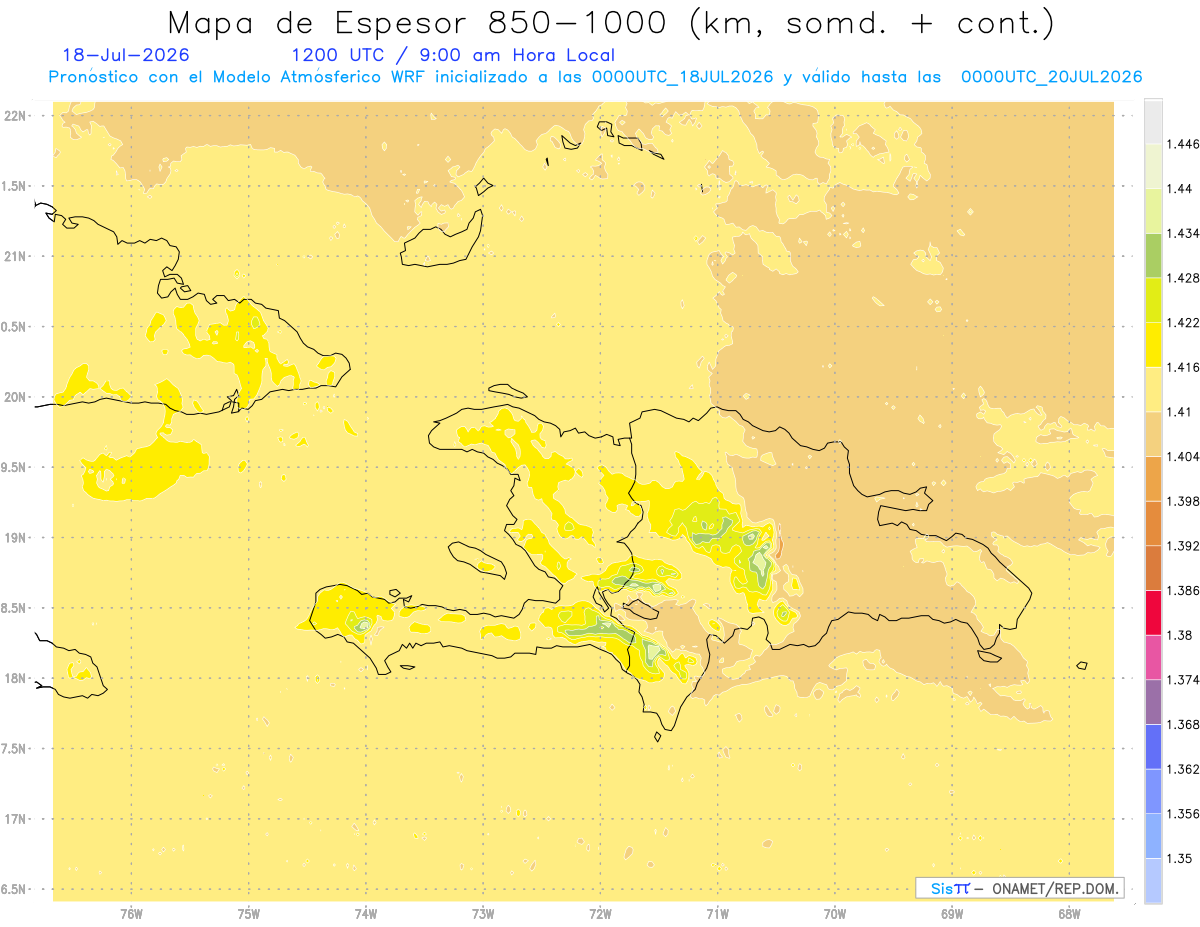
Task: Click the colorbar value '1.434'
Action: pos(1182,233)
